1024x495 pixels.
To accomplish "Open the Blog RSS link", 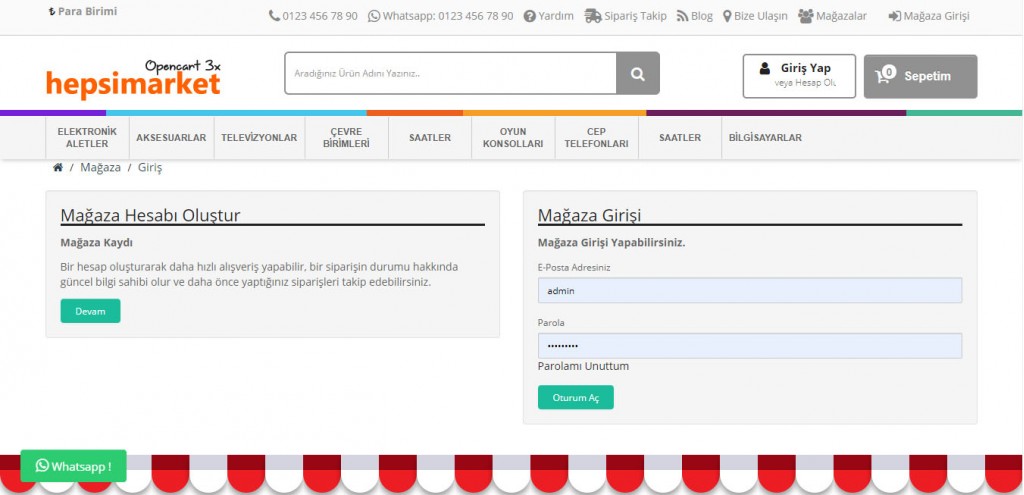I will click(x=695, y=16).
